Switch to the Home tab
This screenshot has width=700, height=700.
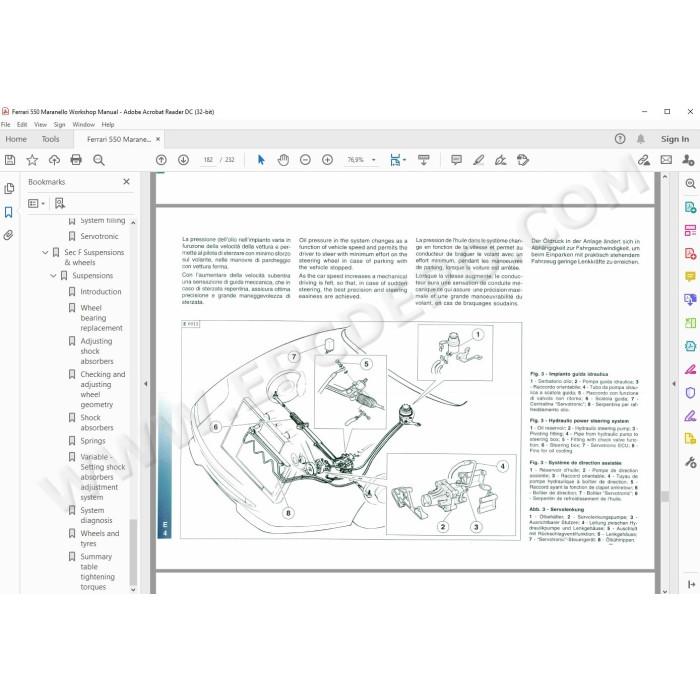tap(16, 139)
